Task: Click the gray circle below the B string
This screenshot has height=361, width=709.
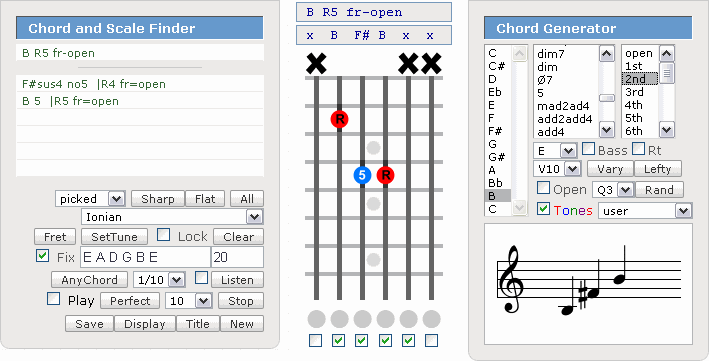Action: click(x=408, y=319)
